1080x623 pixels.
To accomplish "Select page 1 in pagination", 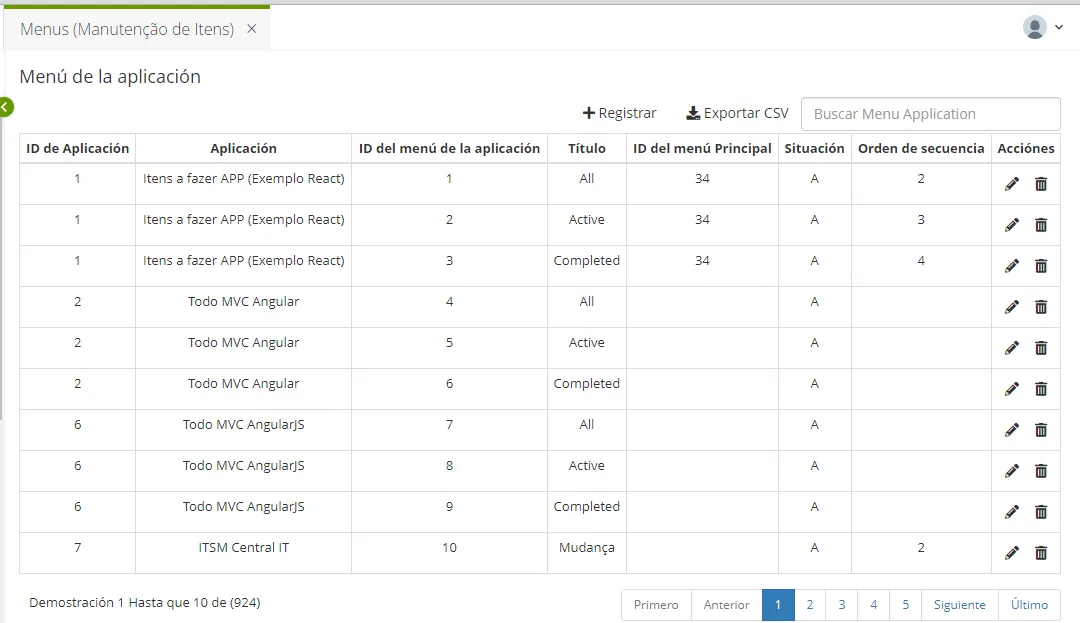I will tap(778, 604).
